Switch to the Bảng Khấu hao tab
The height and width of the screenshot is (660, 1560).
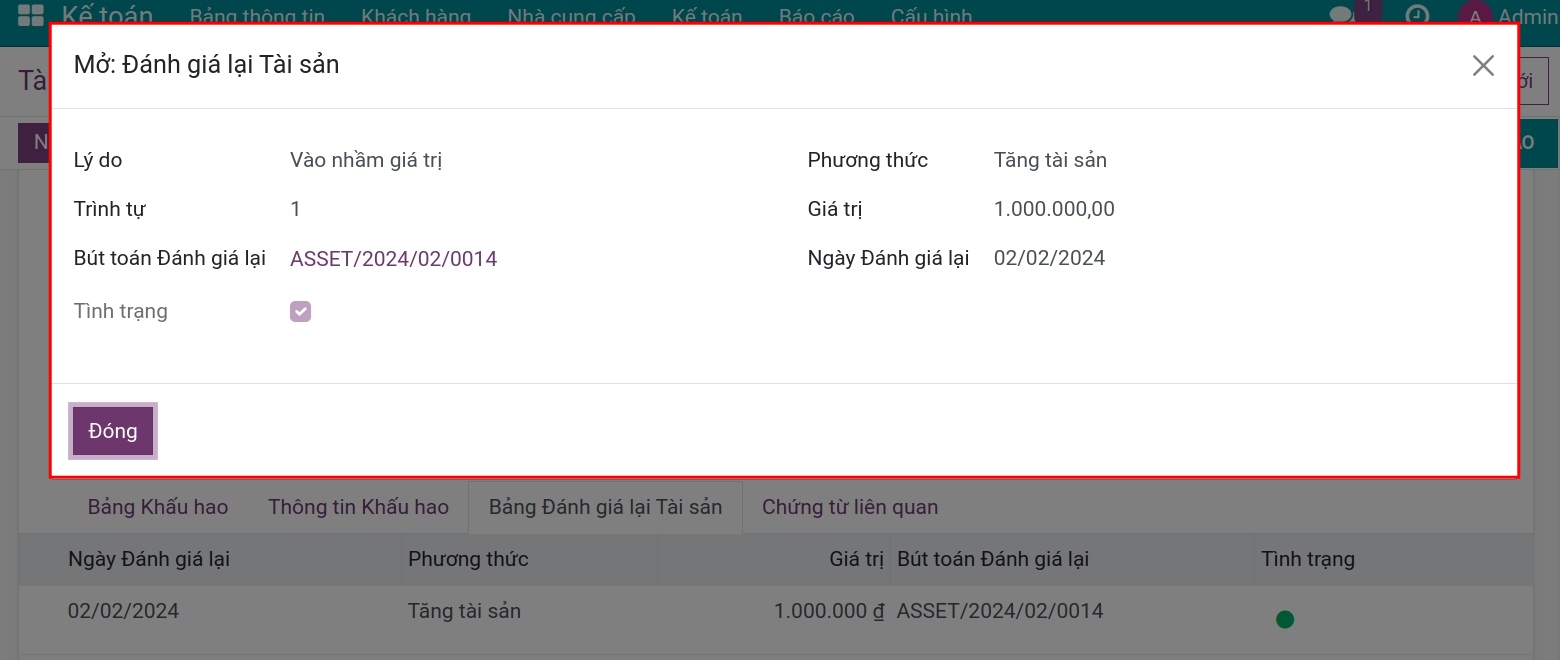[158, 507]
